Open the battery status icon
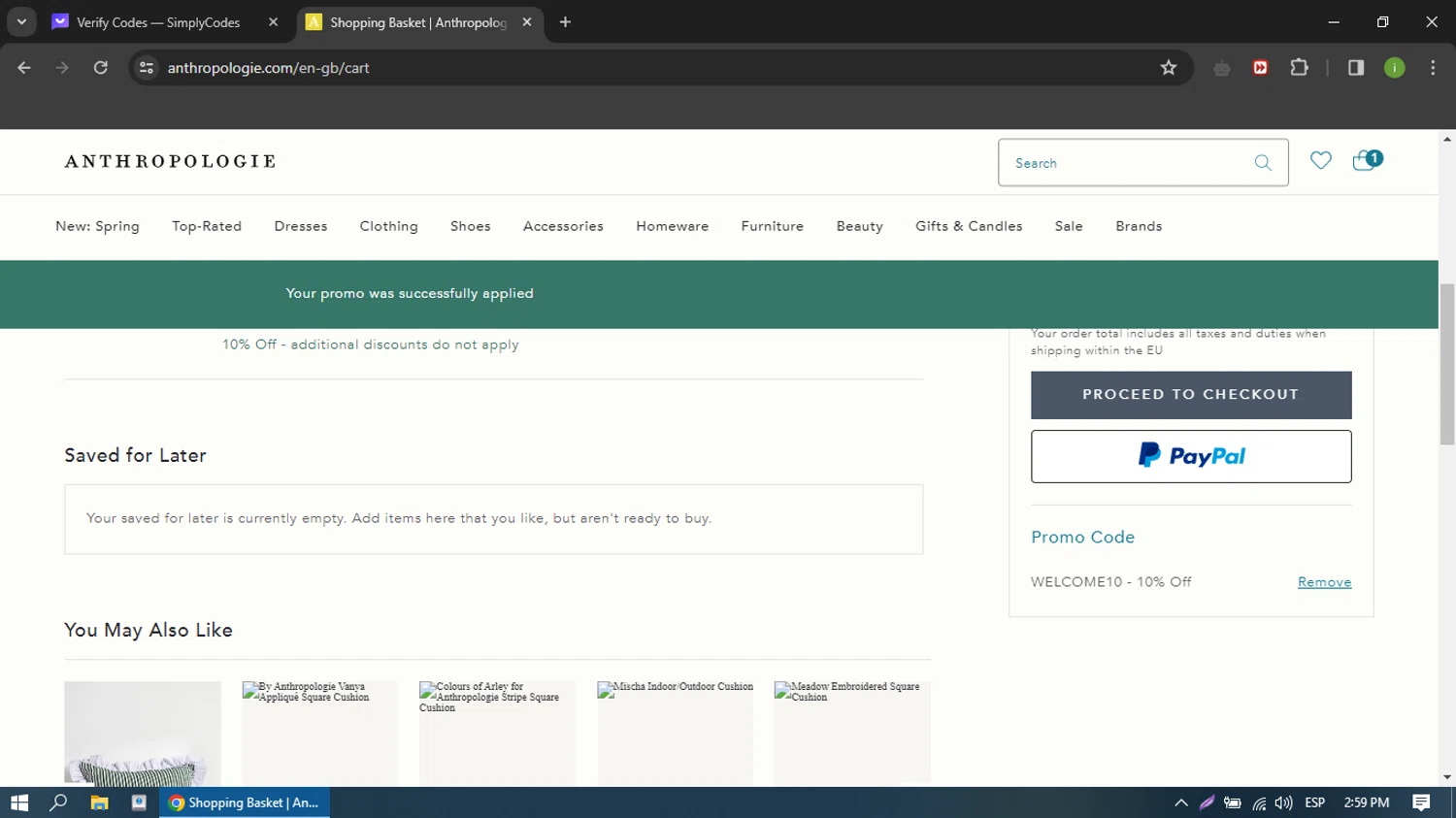Viewport: 1456px width, 818px height. click(x=1233, y=802)
